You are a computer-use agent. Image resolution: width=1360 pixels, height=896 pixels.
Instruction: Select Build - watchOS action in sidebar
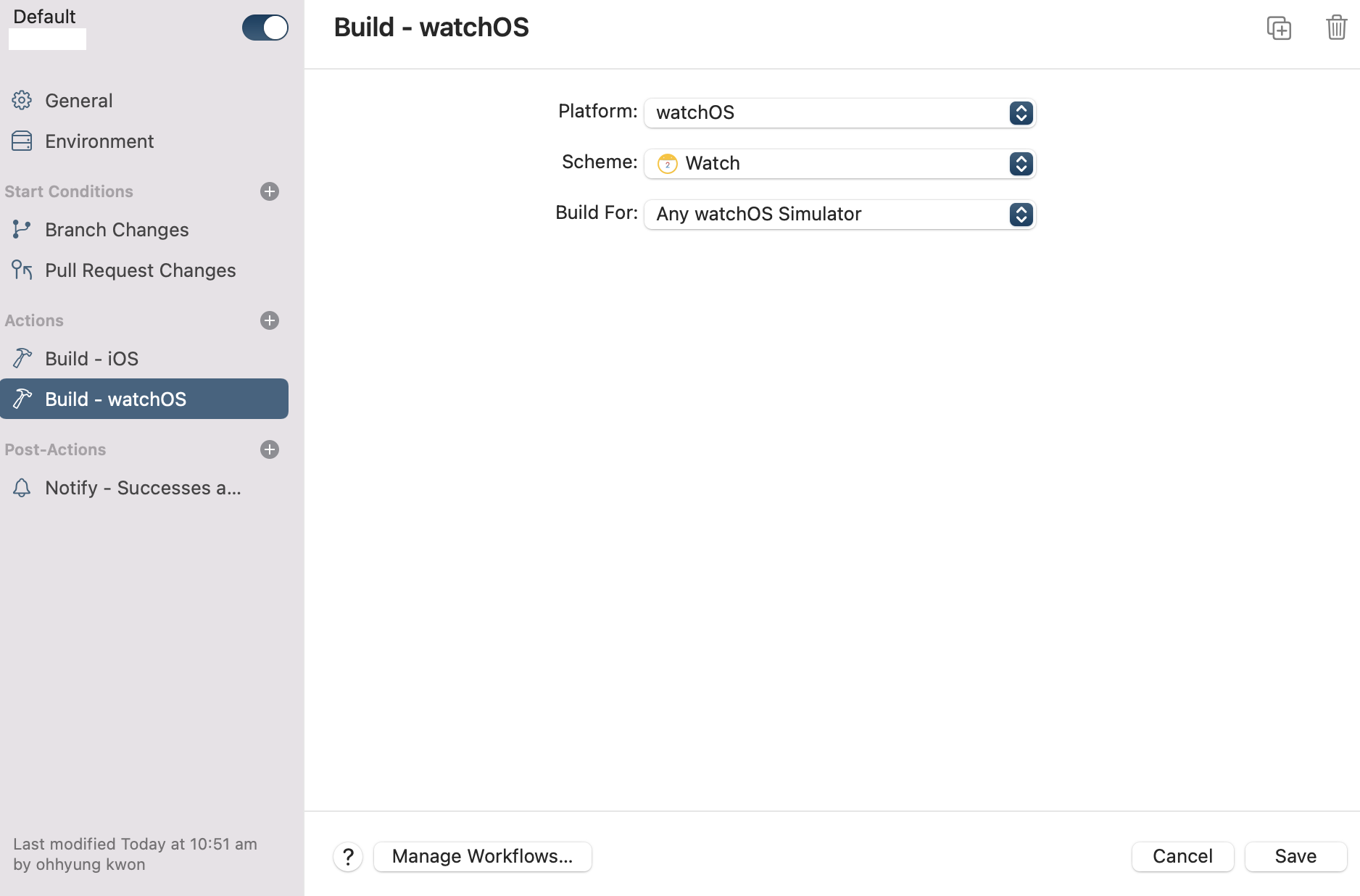pyautogui.click(x=144, y=399)
